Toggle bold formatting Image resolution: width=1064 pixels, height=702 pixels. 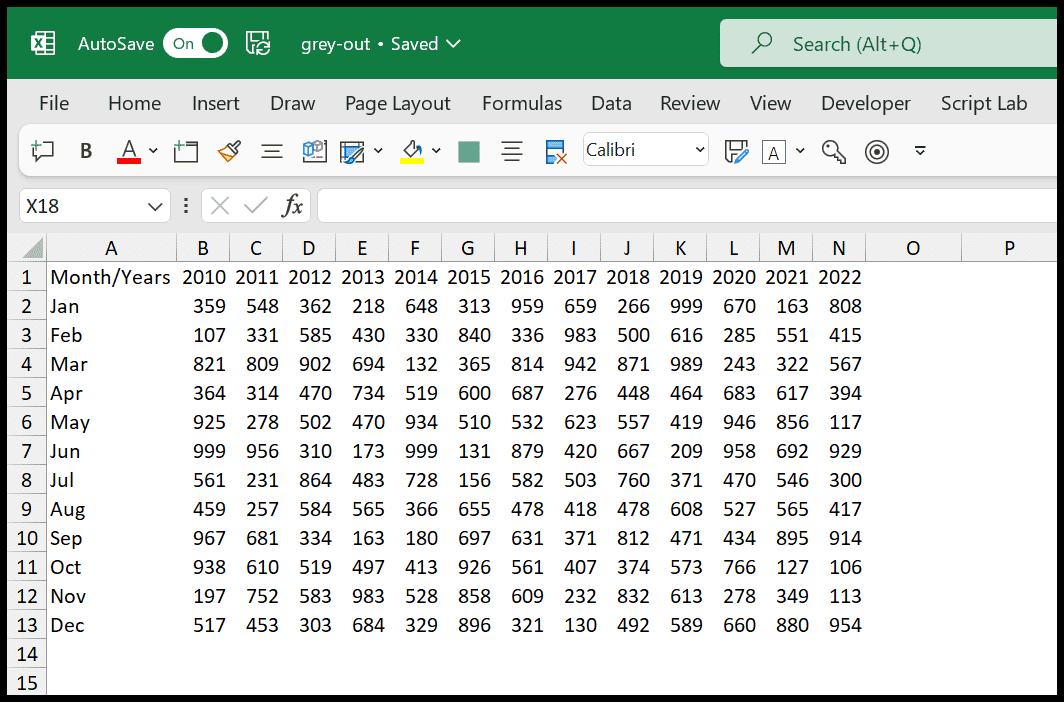click(86, 151)
